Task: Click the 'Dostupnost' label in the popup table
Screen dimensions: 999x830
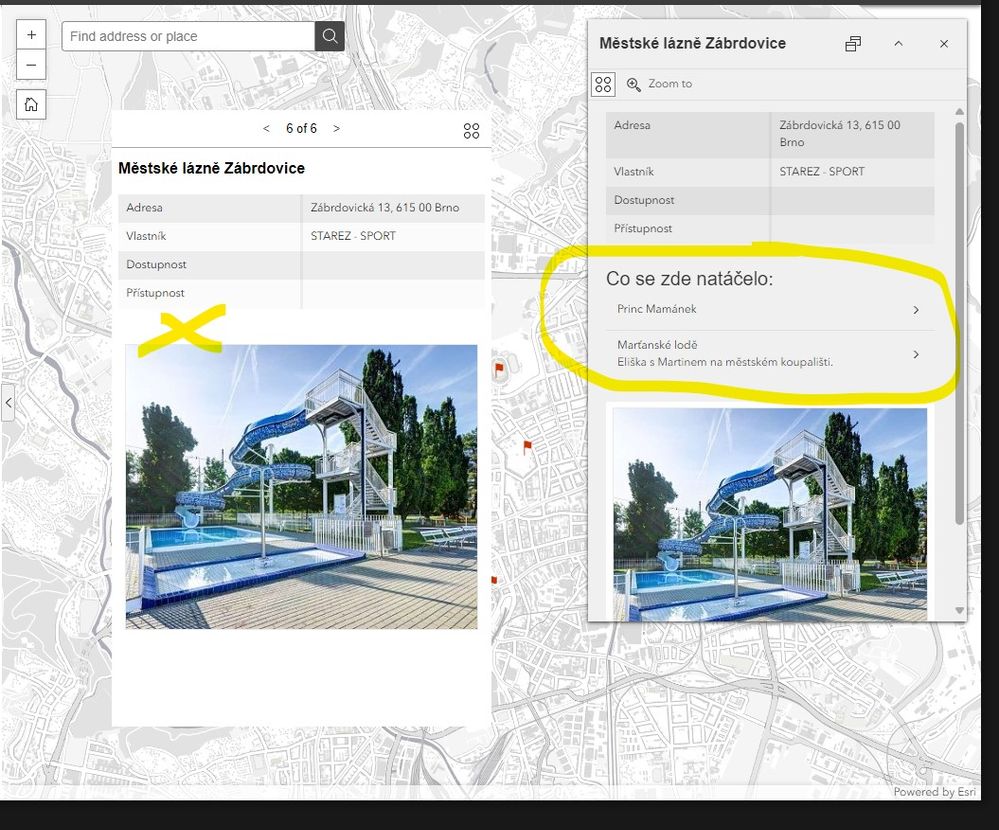Action: [644, 200]
